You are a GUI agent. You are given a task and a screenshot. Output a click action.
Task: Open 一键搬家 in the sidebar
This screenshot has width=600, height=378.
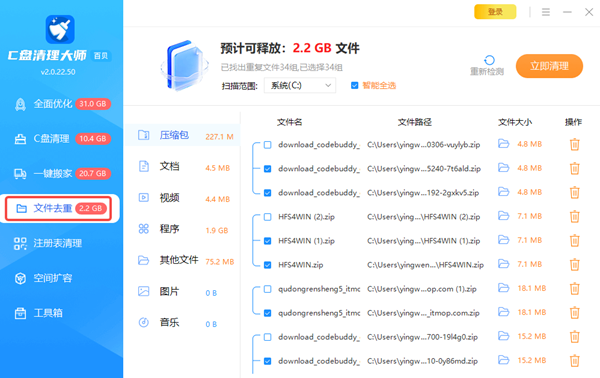coord(62,173)
